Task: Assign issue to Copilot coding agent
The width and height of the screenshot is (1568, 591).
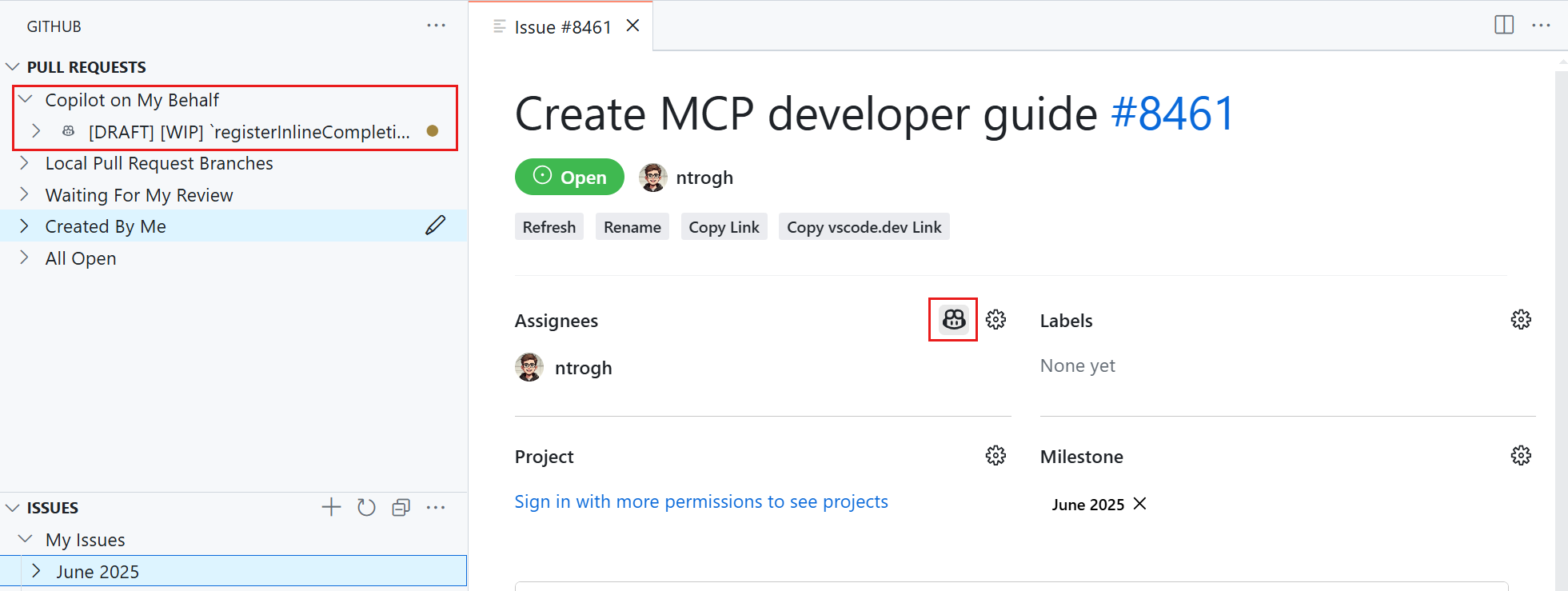Action: pos(953,320)
